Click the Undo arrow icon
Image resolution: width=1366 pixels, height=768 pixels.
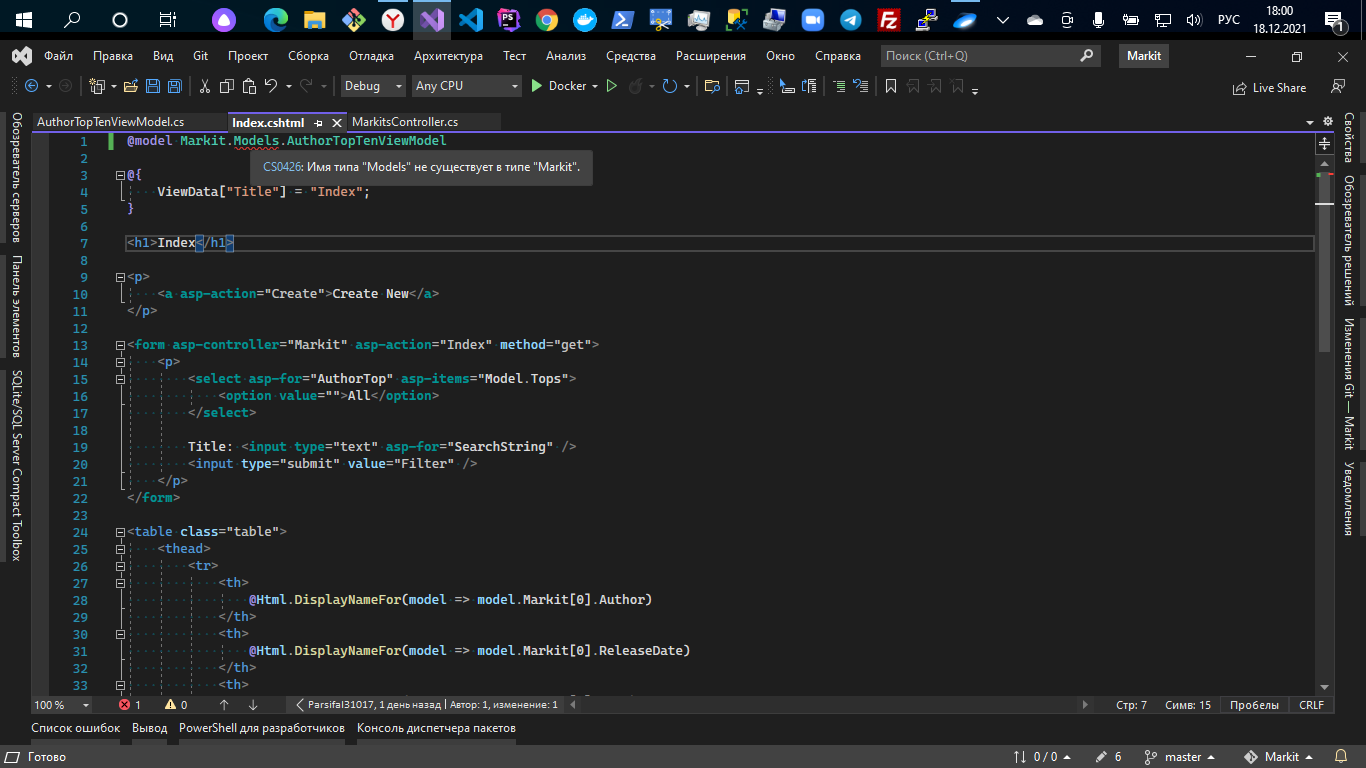(270, 86)
